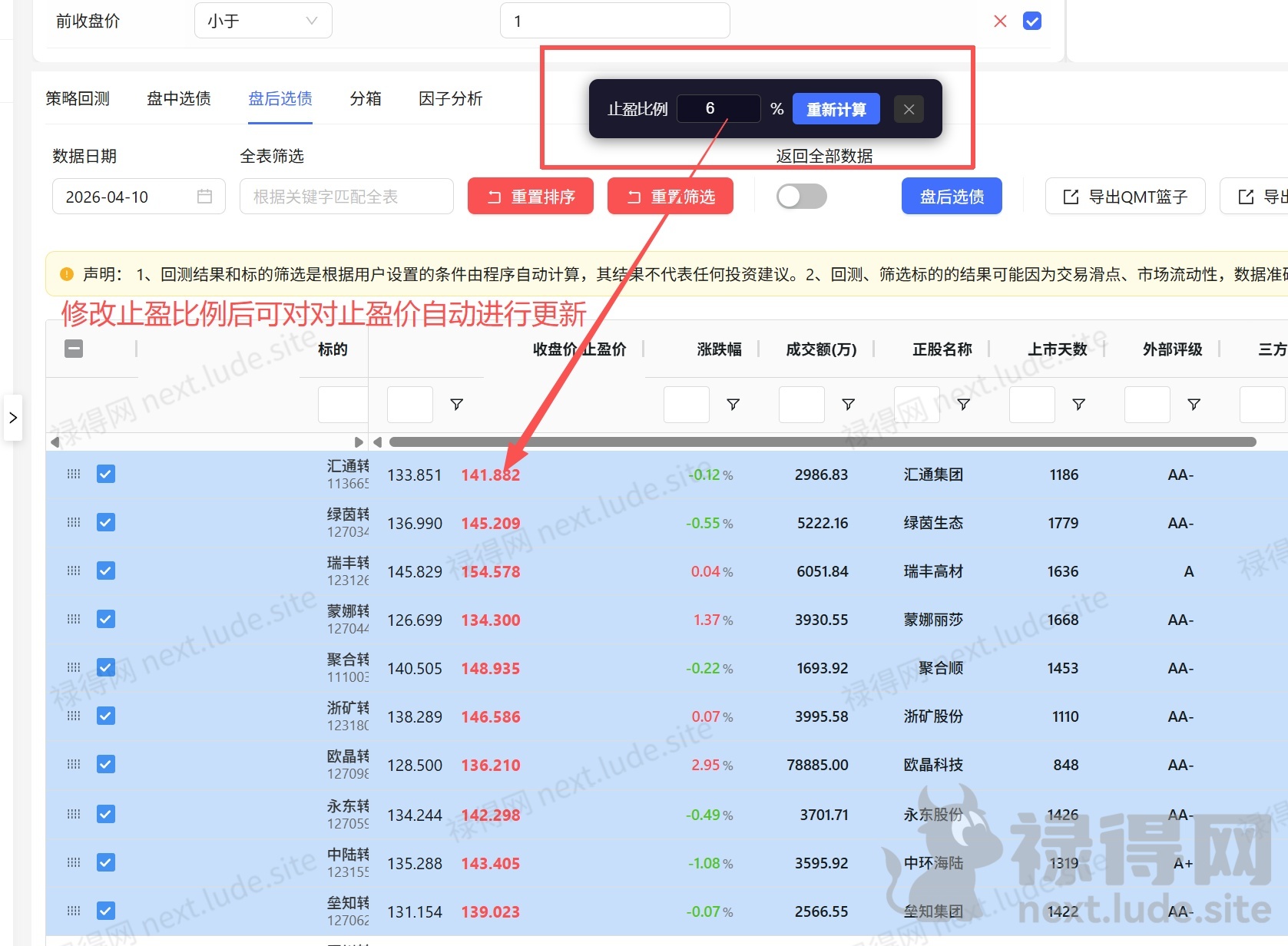The height and width of the screenshot is (946, 1288).
Task: Open the 因子分析 tab
Action: [x=451, y=98]
